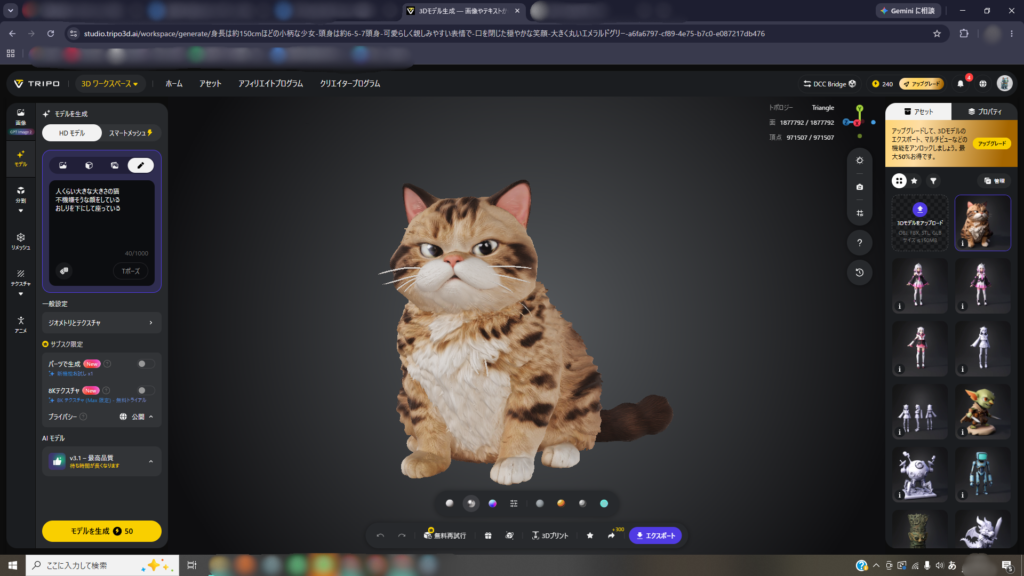Select the 3D cube input mode icon

coord(89,165)
